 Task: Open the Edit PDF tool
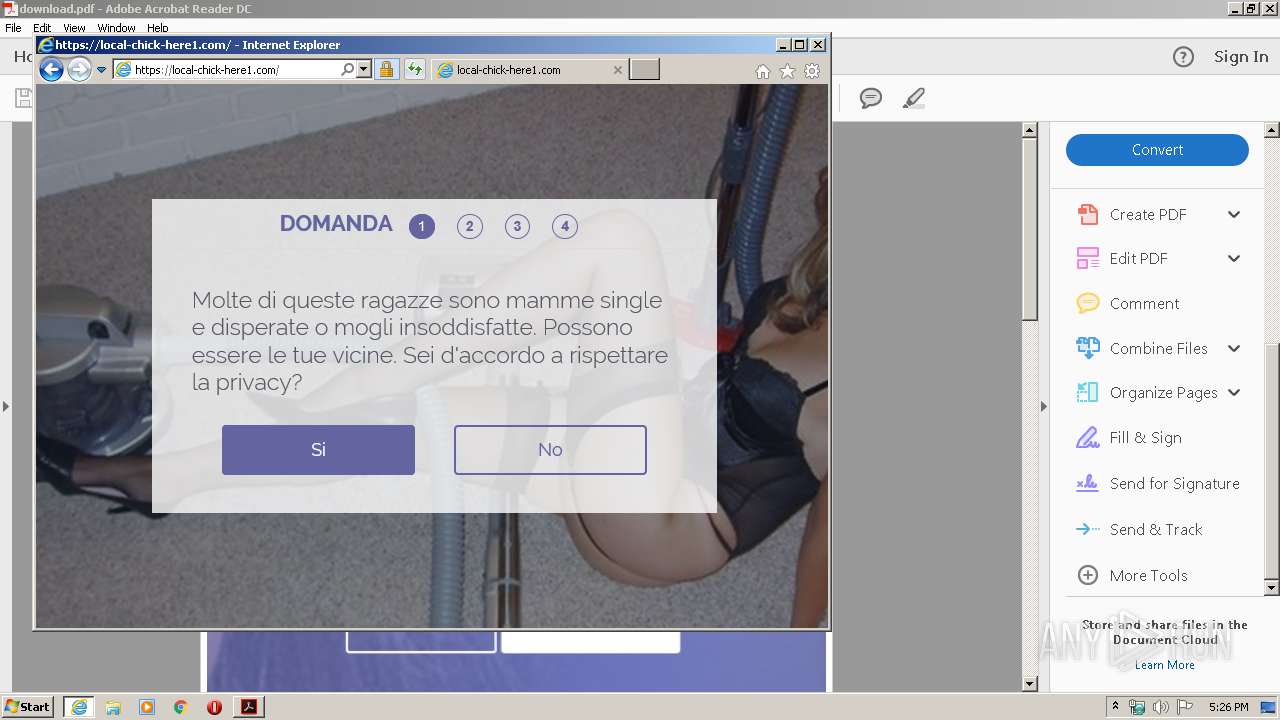point(1138,259)
